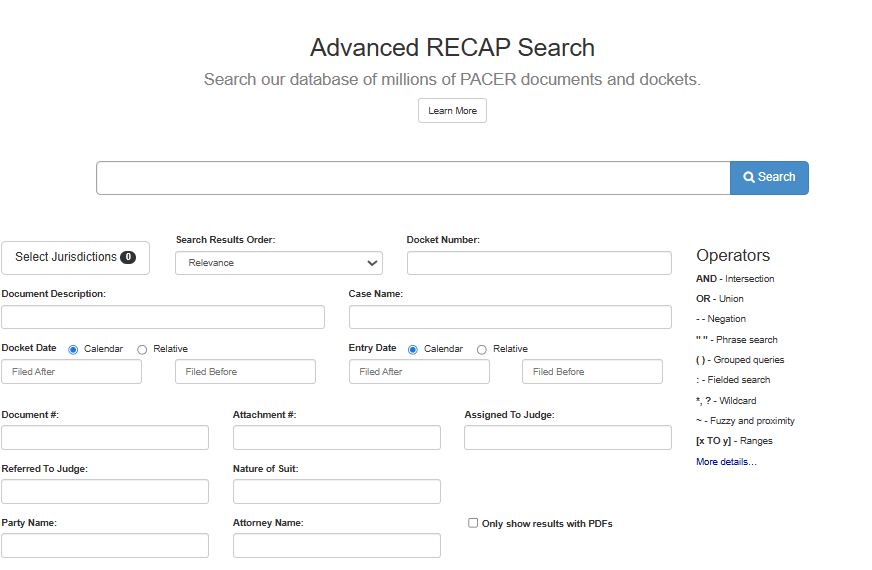The height and width of the screenshot is (570, 872).
Task: Click Docket Date Filed After field
Action: (x=72, y=372)
